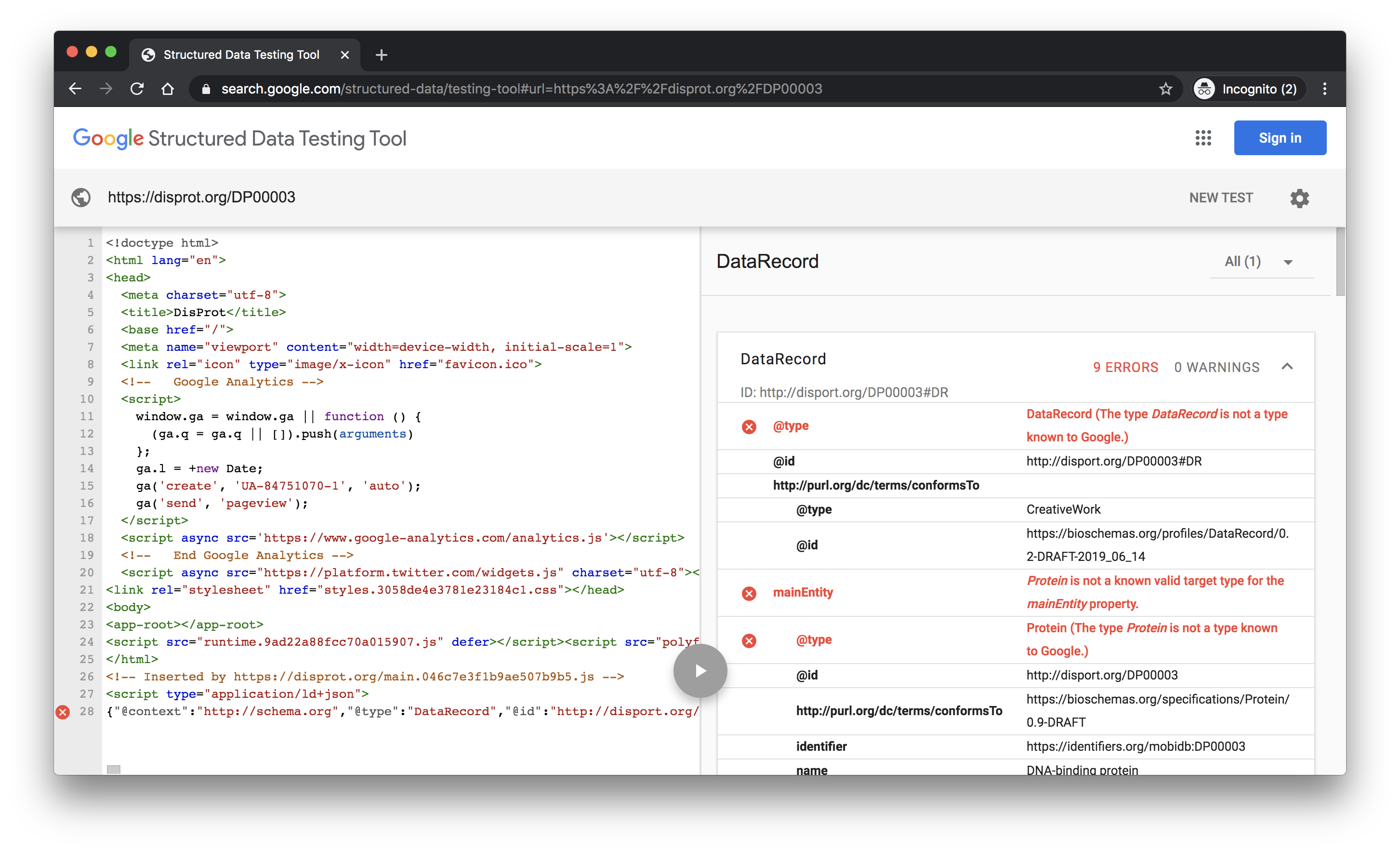The width and height of the screenshot is (1400, 852).
Task: Open the Incognito (2) profile badge
Action: (x=1248, y=89)
